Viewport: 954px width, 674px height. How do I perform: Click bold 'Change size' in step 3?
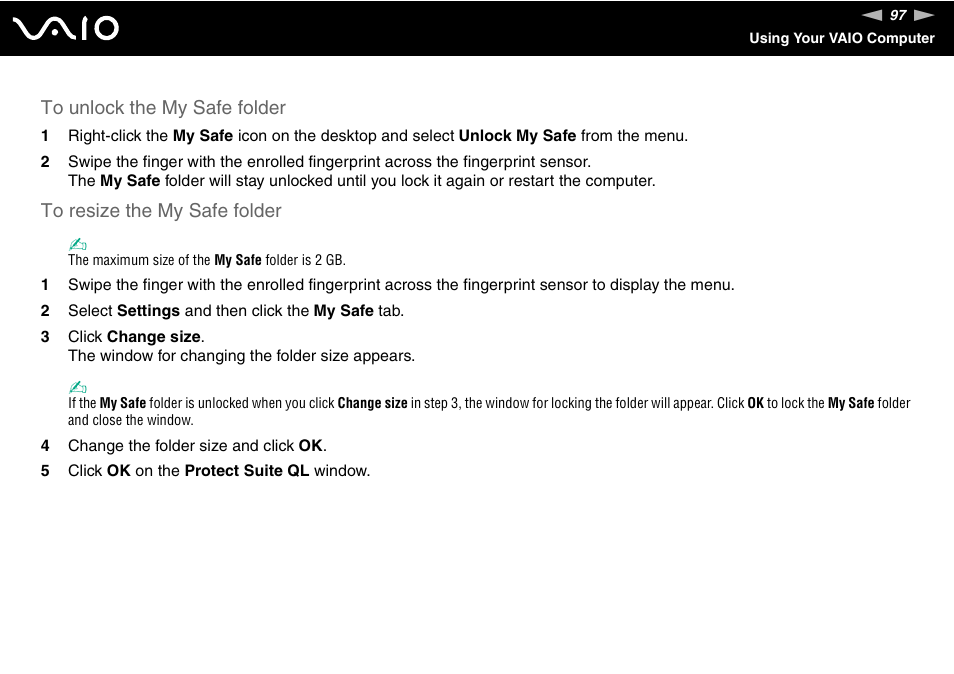(x=153, y=336)
